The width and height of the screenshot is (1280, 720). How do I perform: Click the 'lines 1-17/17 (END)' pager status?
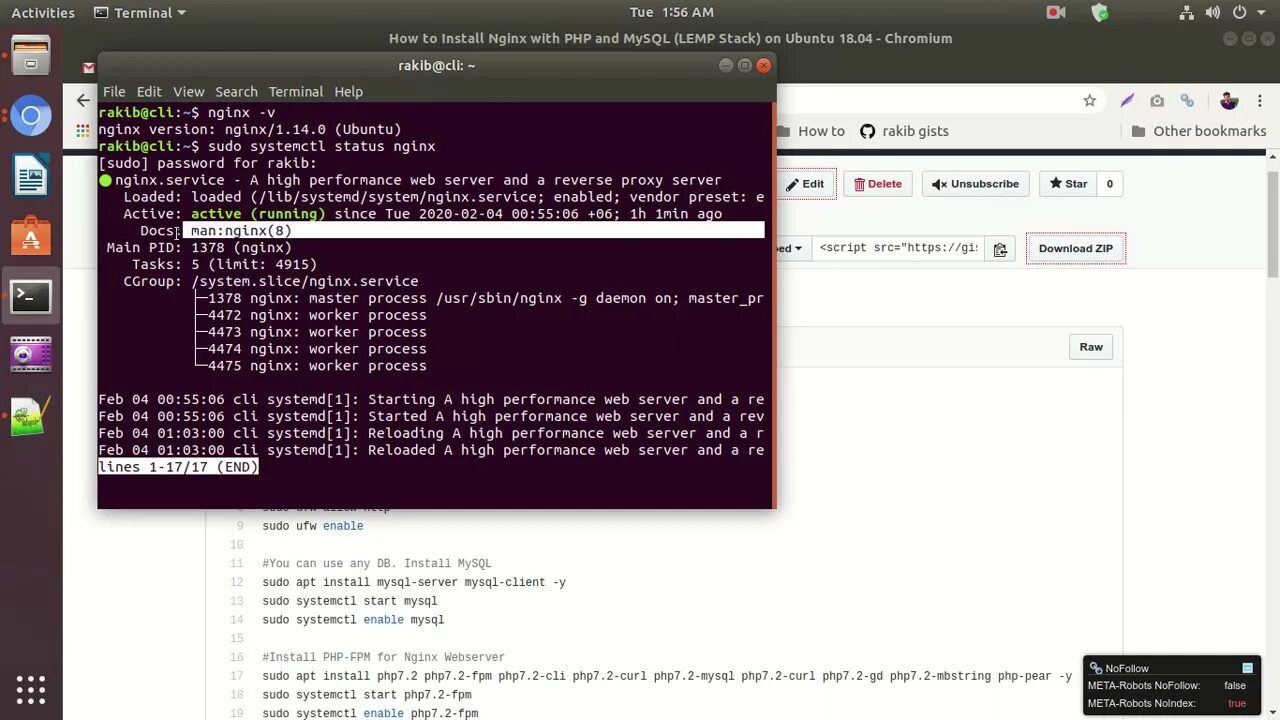pyautogui.click(x=178, y=467)
